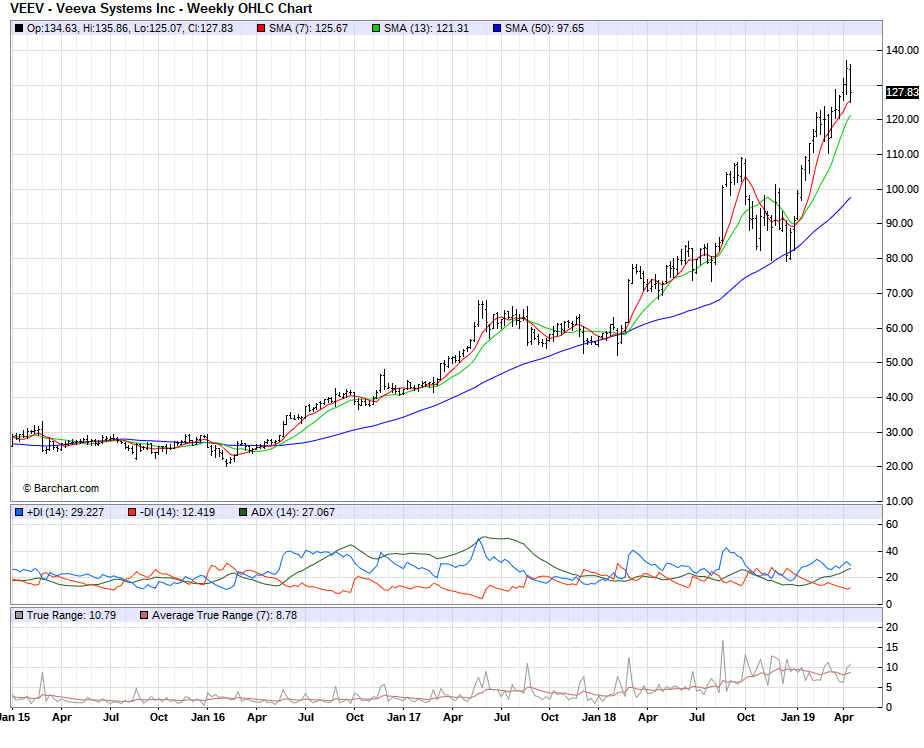Click the 70.00 price axis label
The height and width of the screenshot is (748, 924).
899,293
